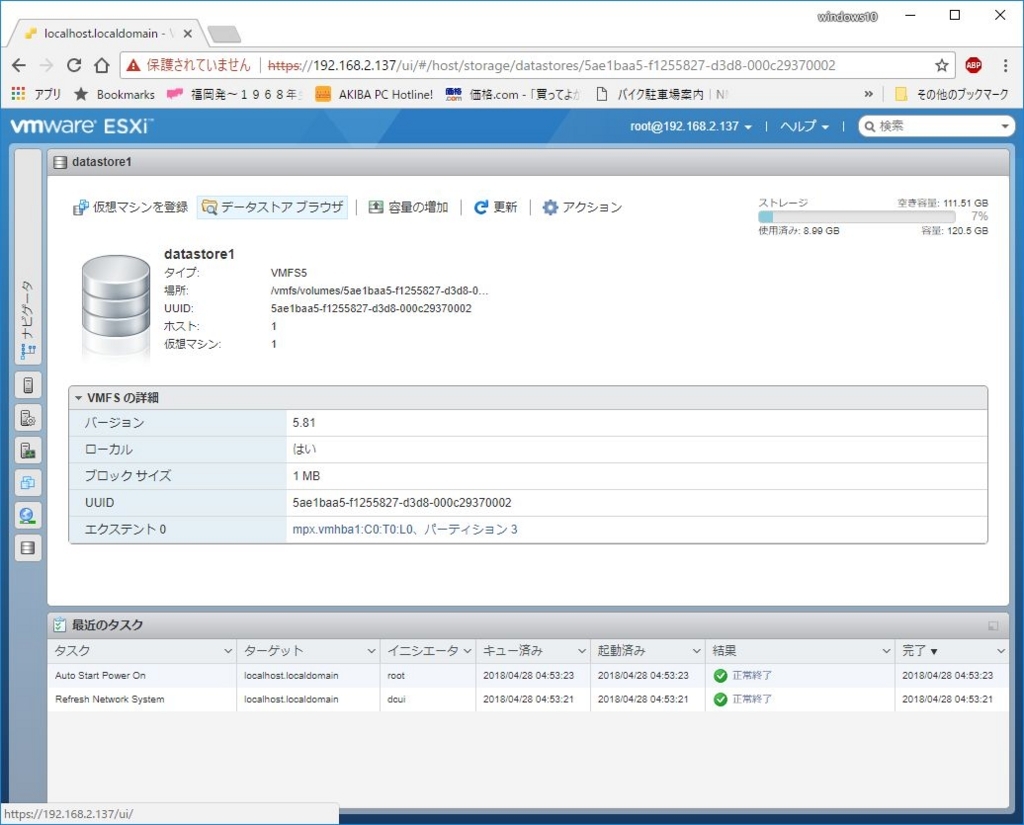Click the green check on Refresh Network System
This screenshot has height=825, width=1024.
[x=720, y=700]
